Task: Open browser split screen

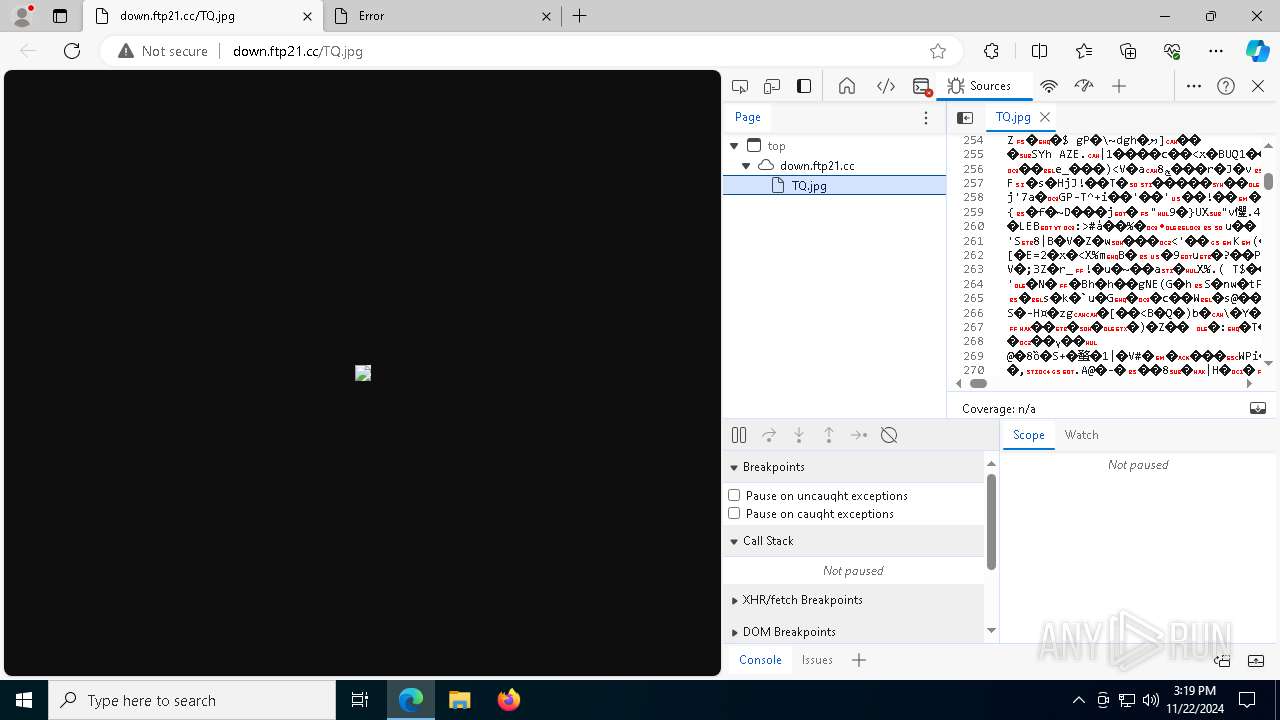Action: click(x=1039, y=51)
